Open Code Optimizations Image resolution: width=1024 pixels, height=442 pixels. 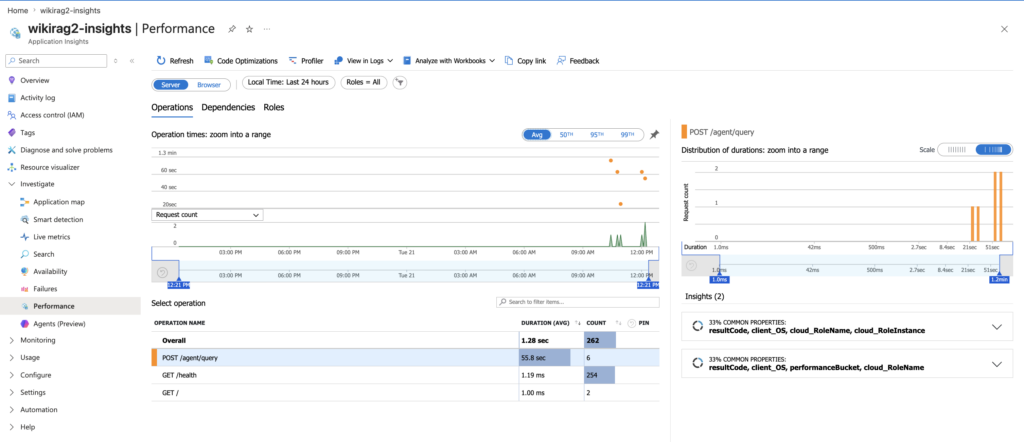pos(241,61)
